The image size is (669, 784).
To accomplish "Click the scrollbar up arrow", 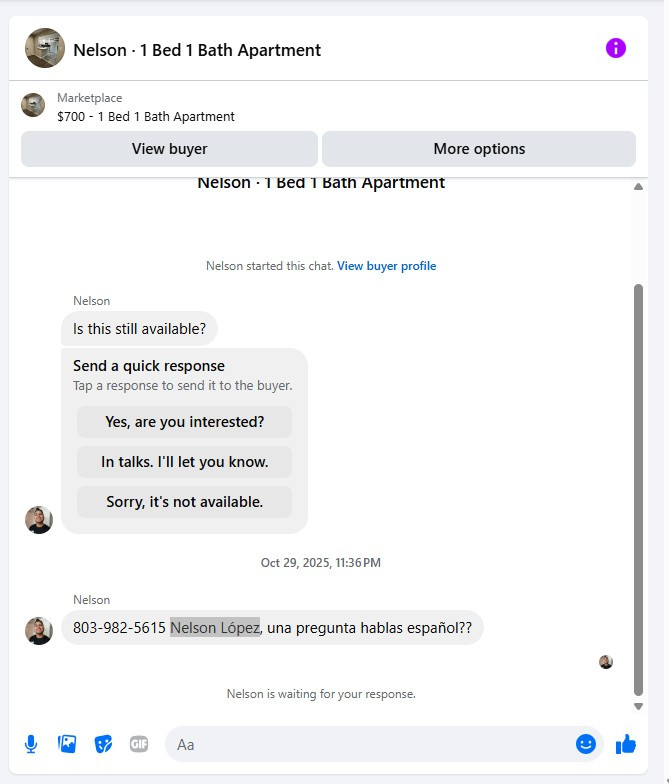I will click(639, 187).
